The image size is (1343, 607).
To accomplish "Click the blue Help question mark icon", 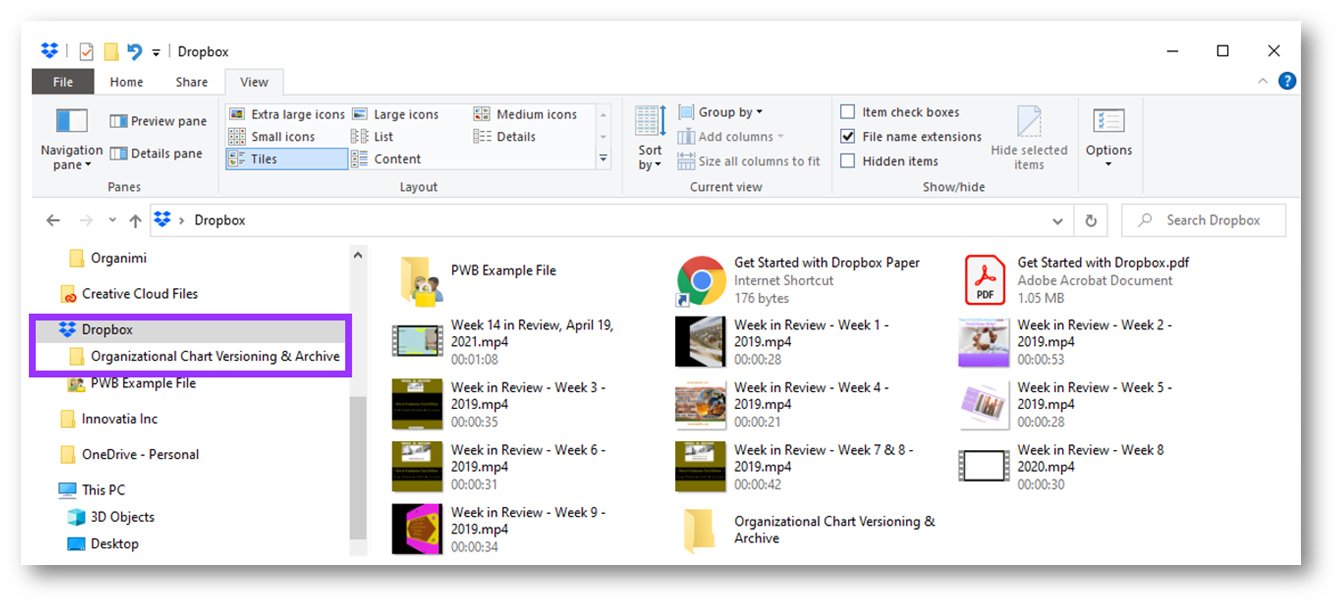I will (x=1287, y=82).
